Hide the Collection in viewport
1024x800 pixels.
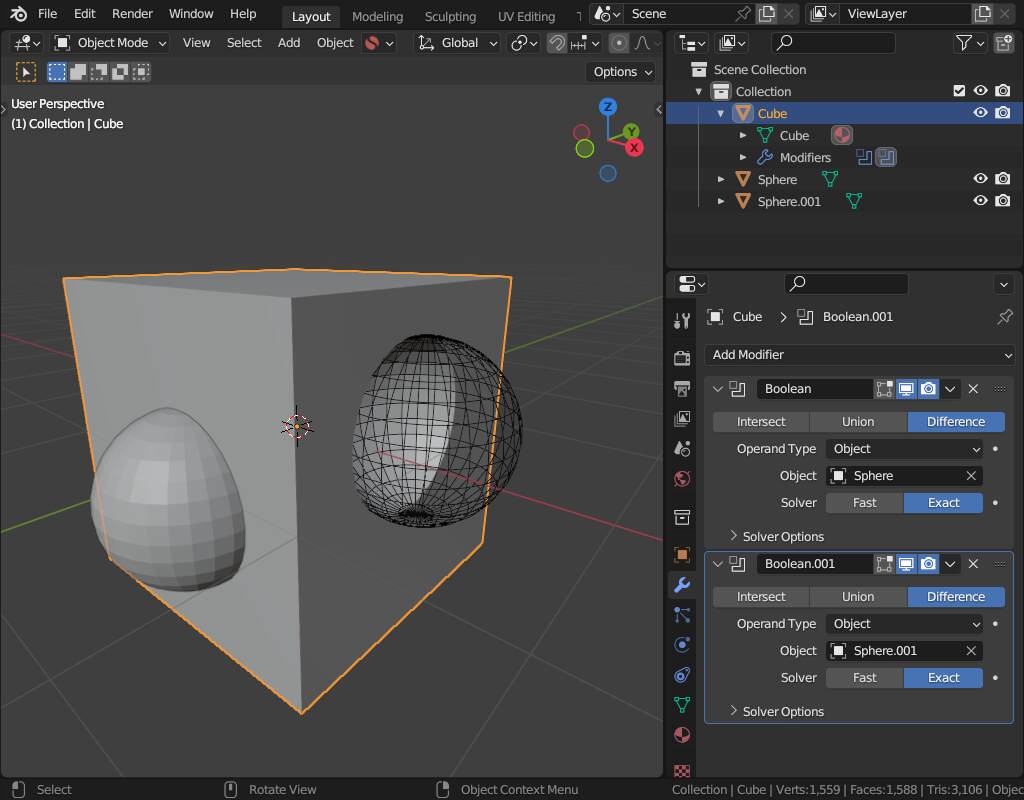[x=980, y=91]
